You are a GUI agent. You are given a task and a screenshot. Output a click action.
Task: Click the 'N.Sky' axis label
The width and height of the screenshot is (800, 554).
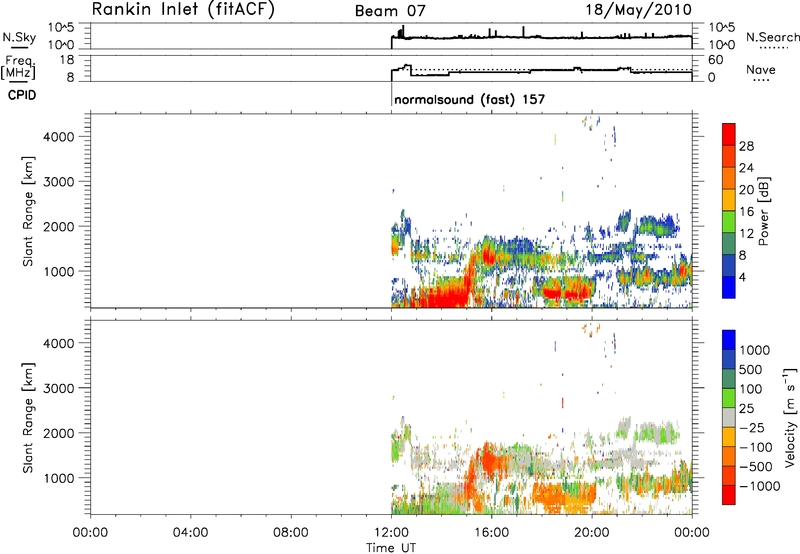point(19,37)
